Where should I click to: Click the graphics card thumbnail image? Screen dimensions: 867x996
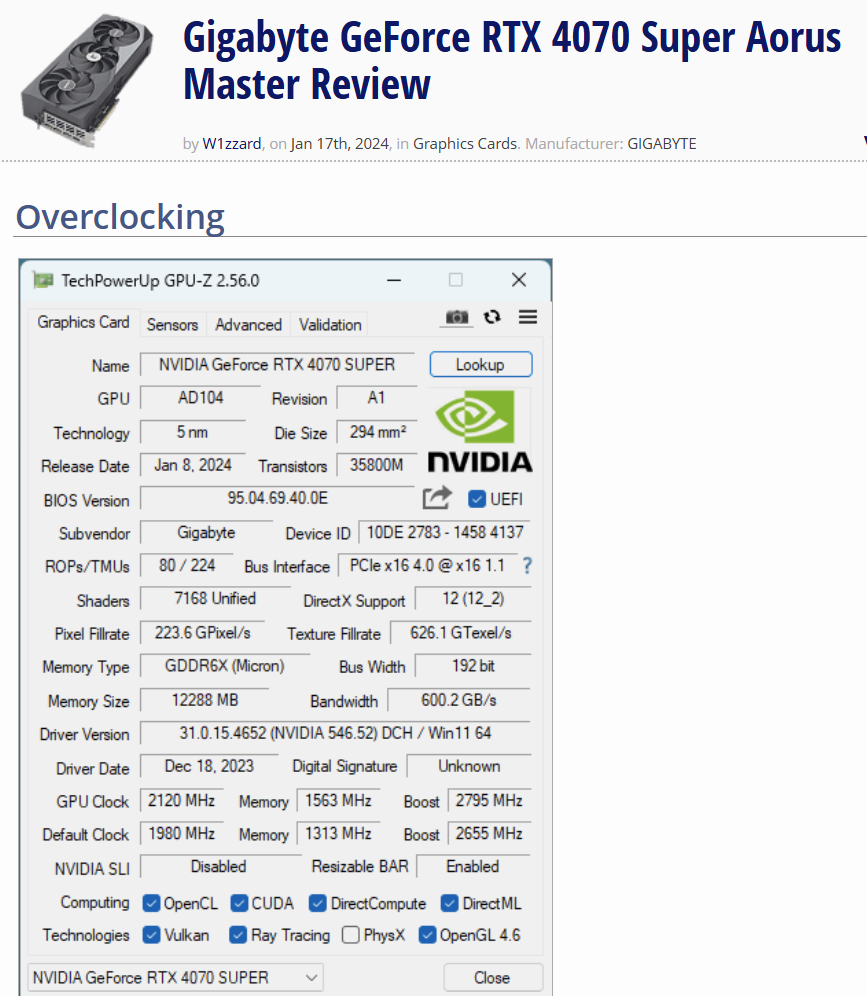87,80
